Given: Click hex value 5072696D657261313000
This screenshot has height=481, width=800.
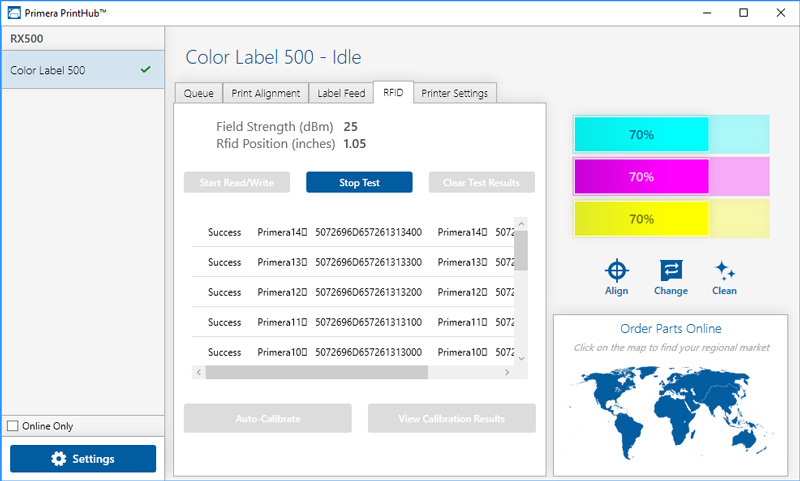Looking at the screenshot, I should pyautogui.click(x=368, y=352).
